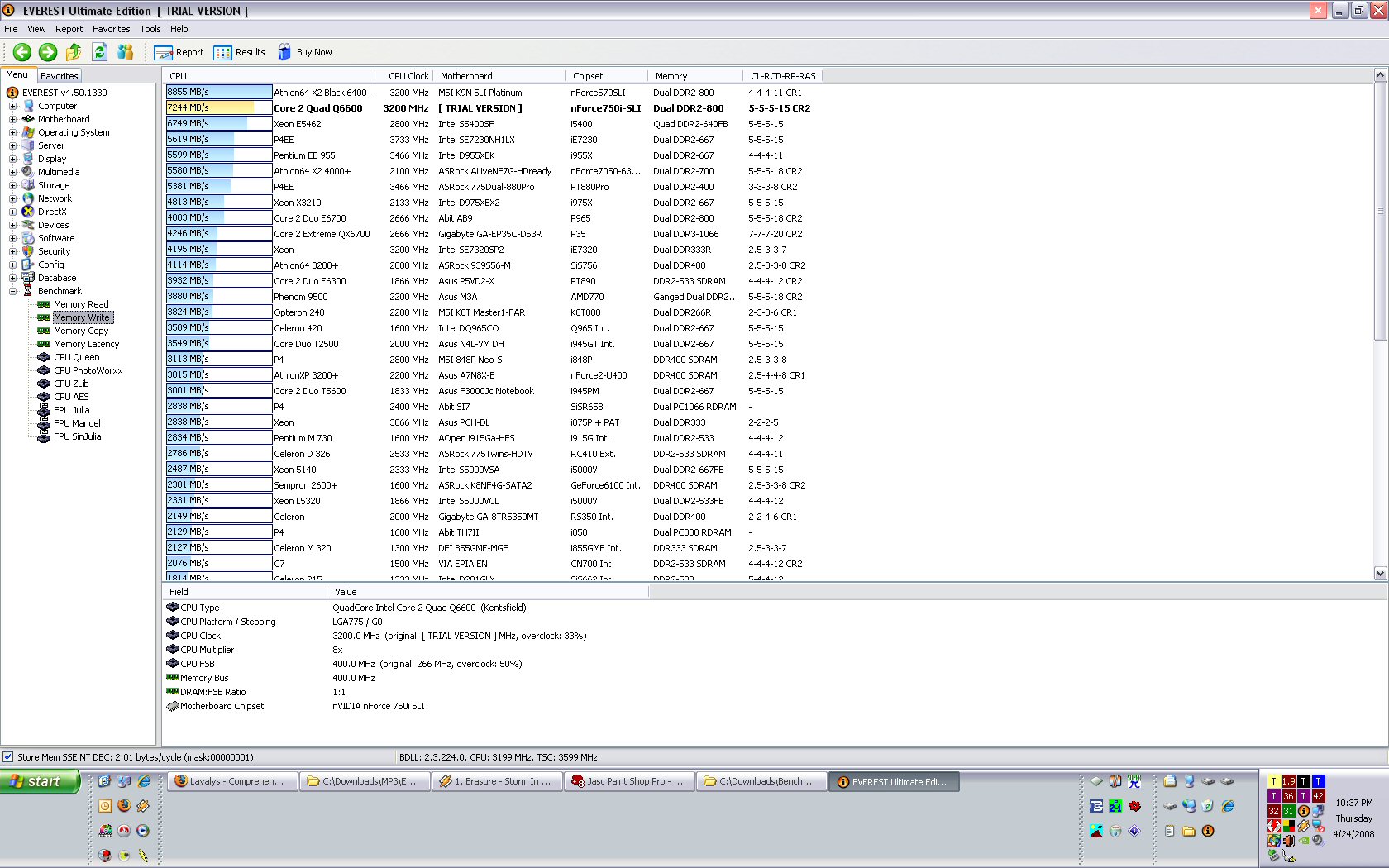Click the green Forward arrow button
The width and height of the screenshot is (1389, 868).
[48, 52]
